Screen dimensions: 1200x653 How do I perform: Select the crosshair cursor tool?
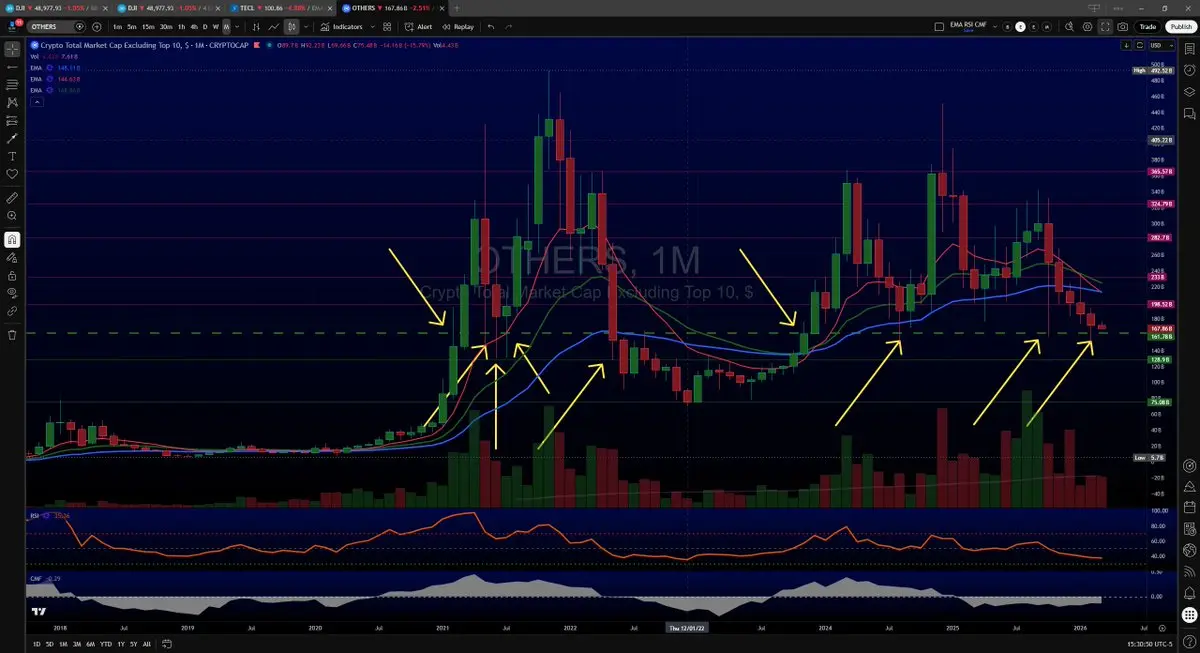pos(12,48)
